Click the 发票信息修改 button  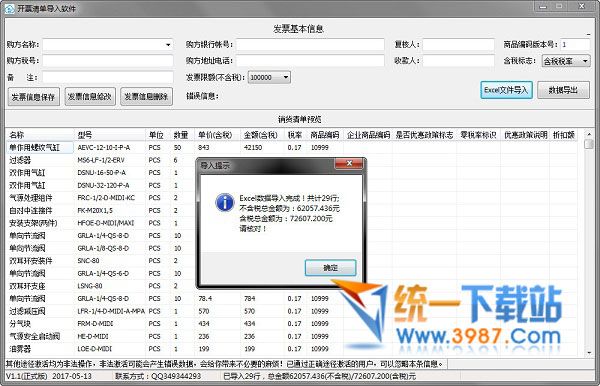click(x=90, y=97)
